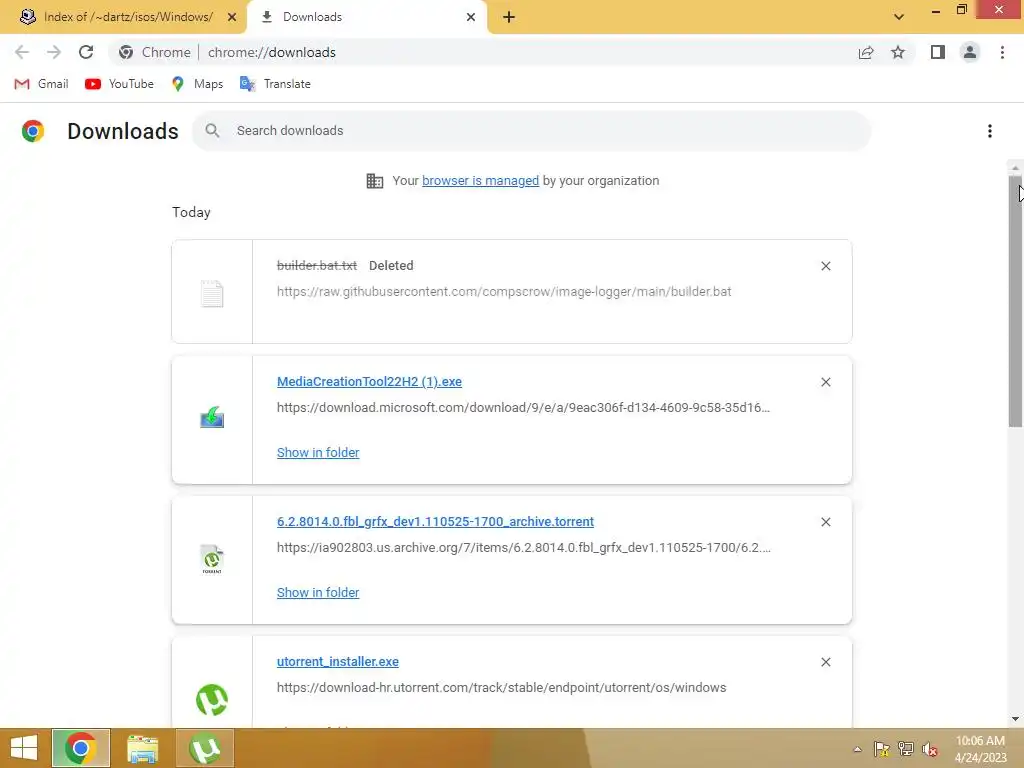Image resolution: width=1024 pixels, height=768 pixels.
Task: Click the search magnifier icon
Action: [x=212, y=131]
